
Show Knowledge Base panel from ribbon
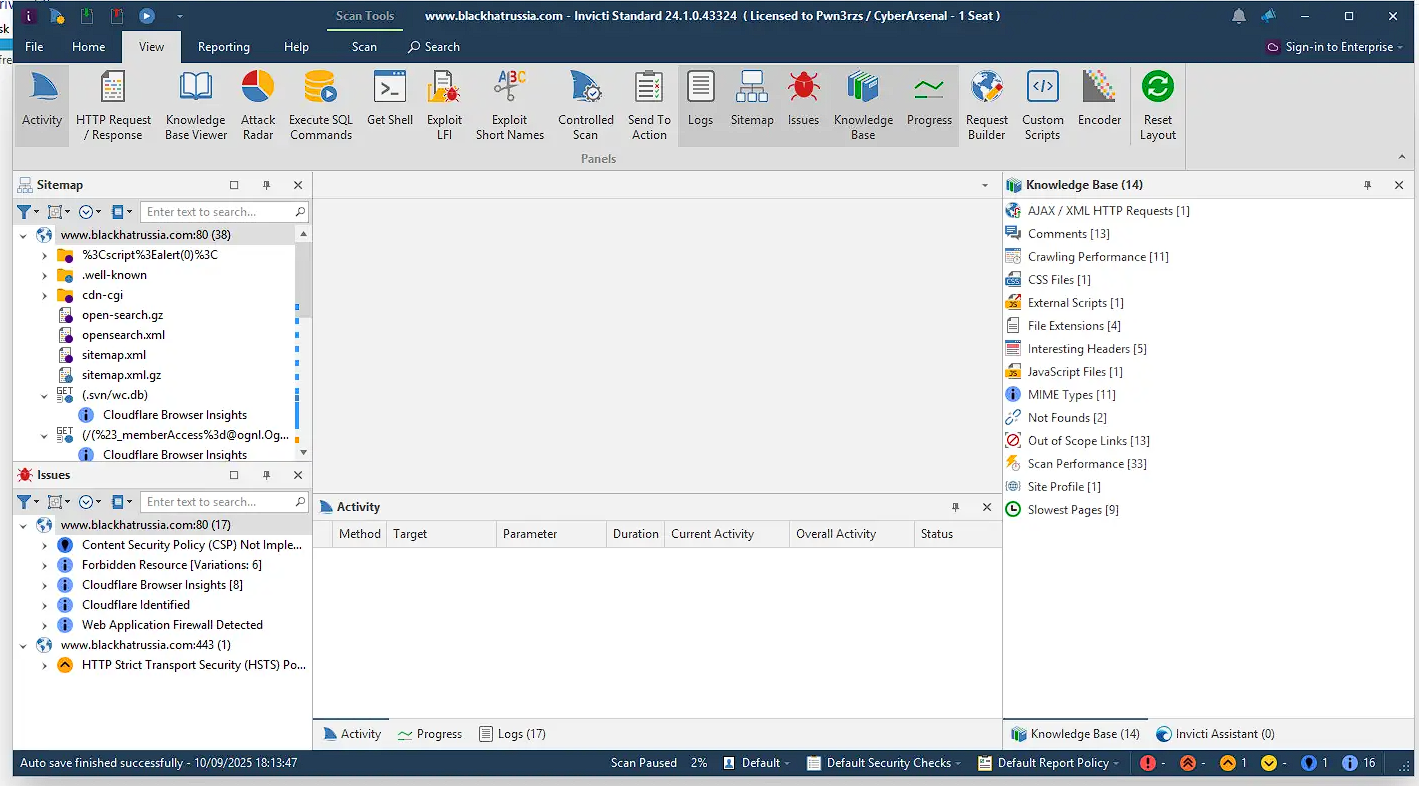(864, 105)
